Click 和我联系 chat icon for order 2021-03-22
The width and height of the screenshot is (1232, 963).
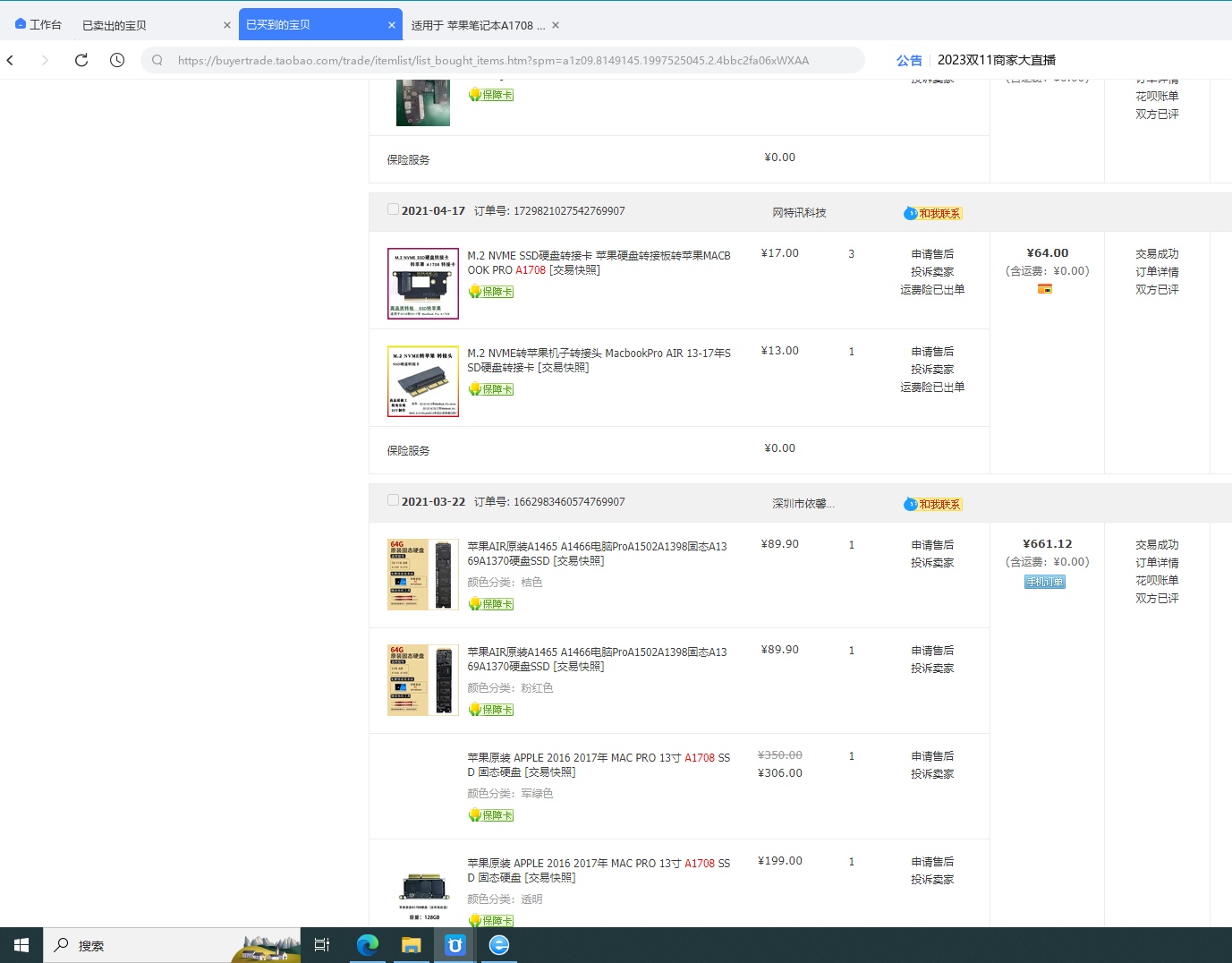tap(933, 504)
